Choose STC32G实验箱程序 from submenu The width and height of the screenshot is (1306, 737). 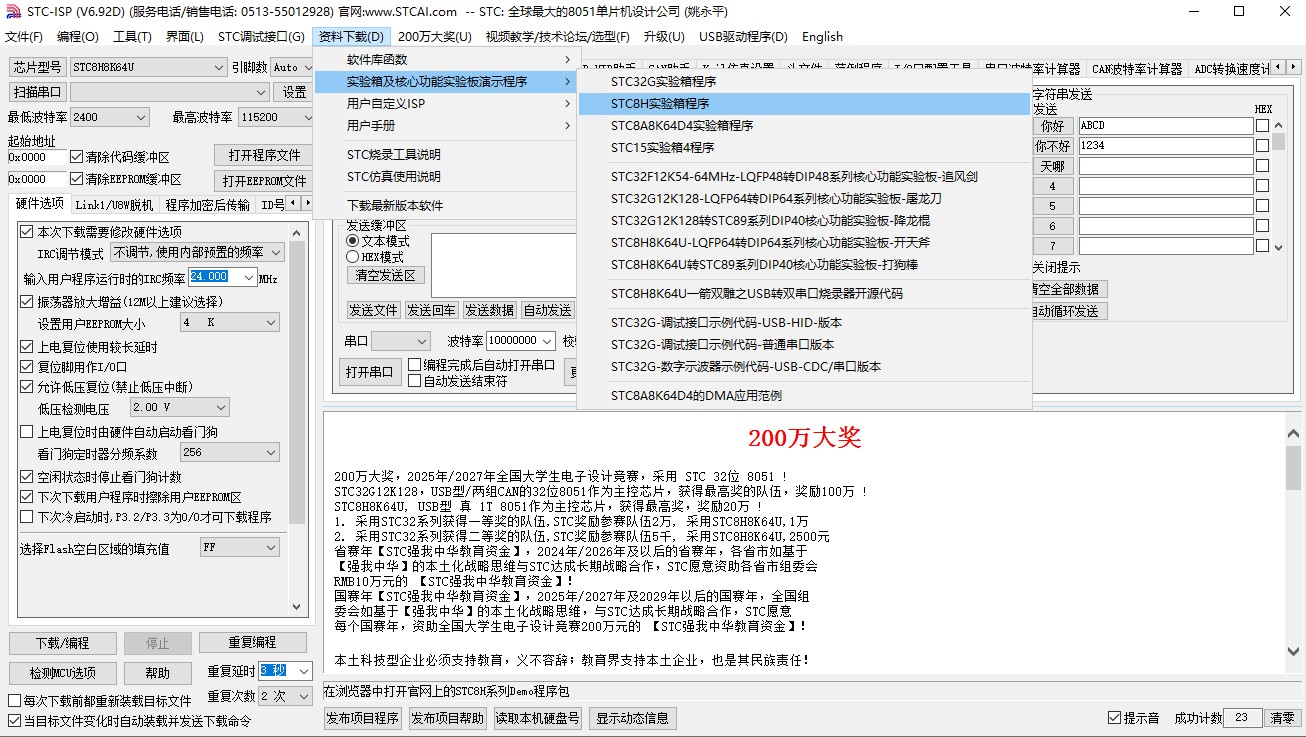(804, 82)
